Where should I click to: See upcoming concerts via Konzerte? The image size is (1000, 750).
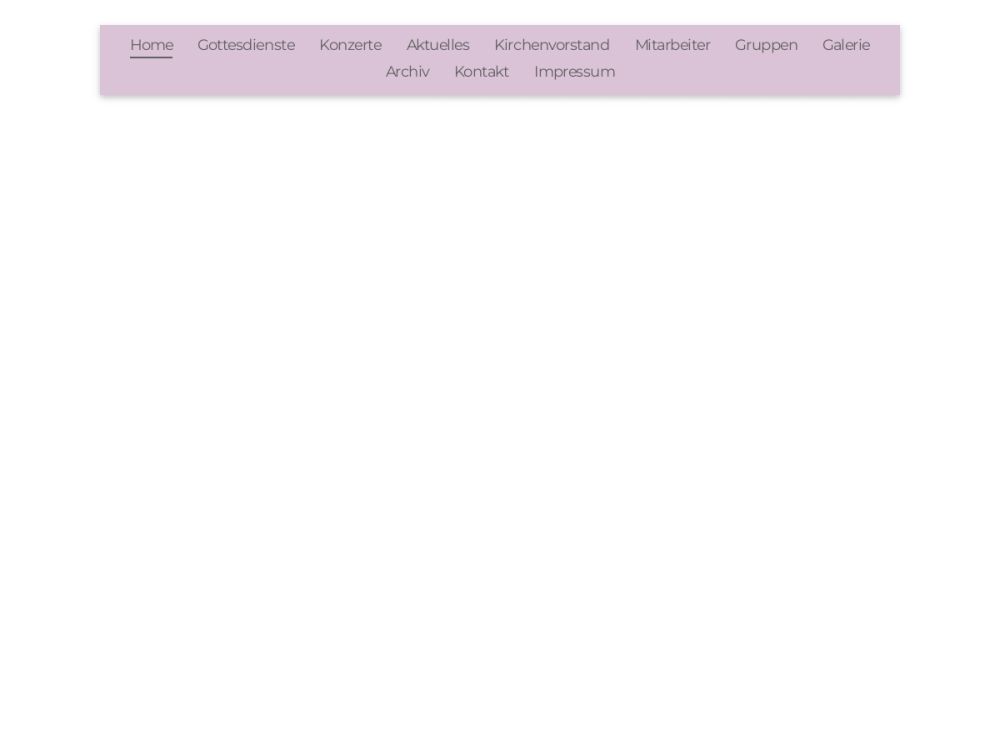click(x=350, y=45)
